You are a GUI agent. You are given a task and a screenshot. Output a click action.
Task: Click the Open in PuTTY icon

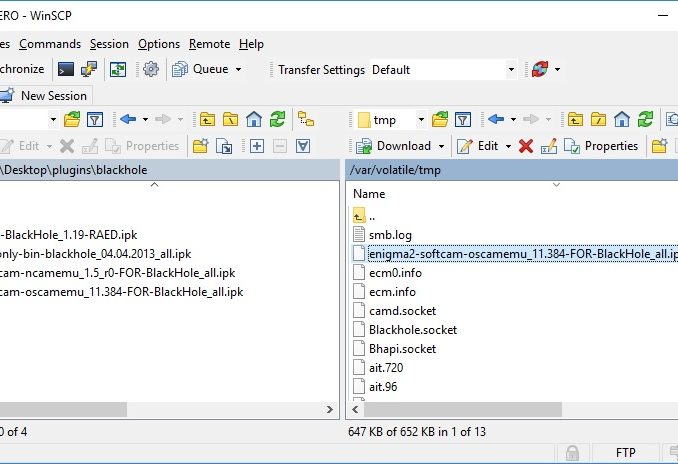point(89,69)
